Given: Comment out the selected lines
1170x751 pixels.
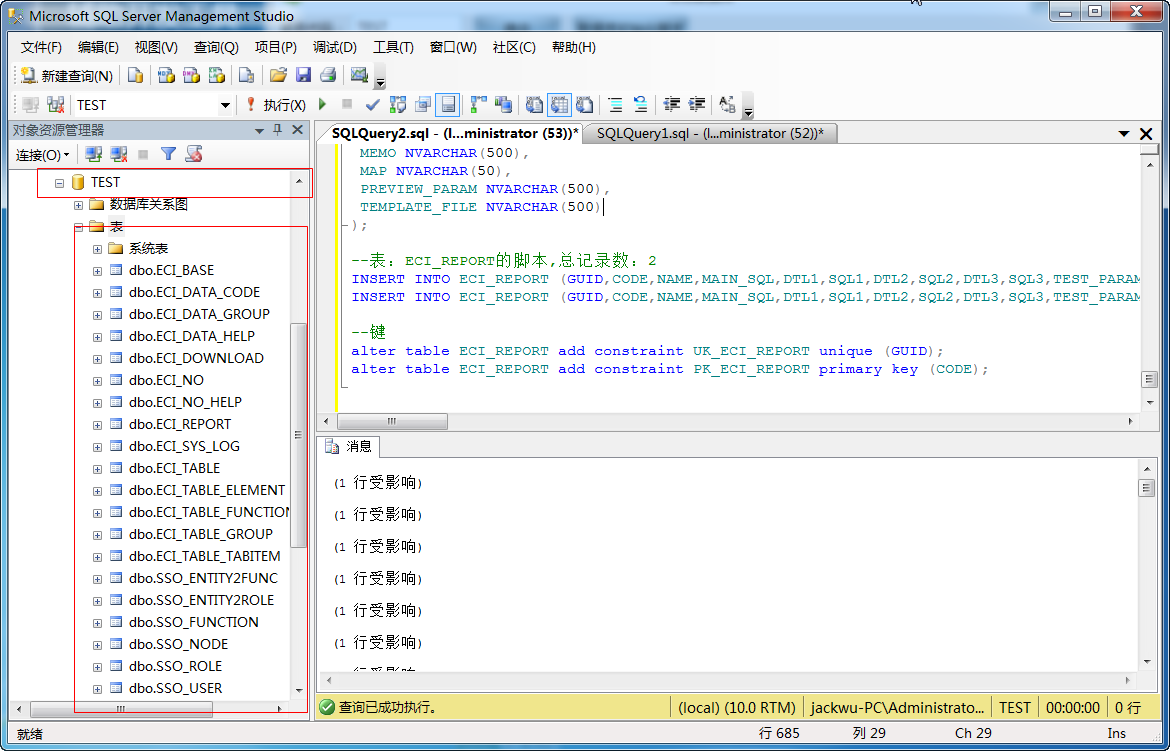Looking at the screenshot, I should coord(616,105).
